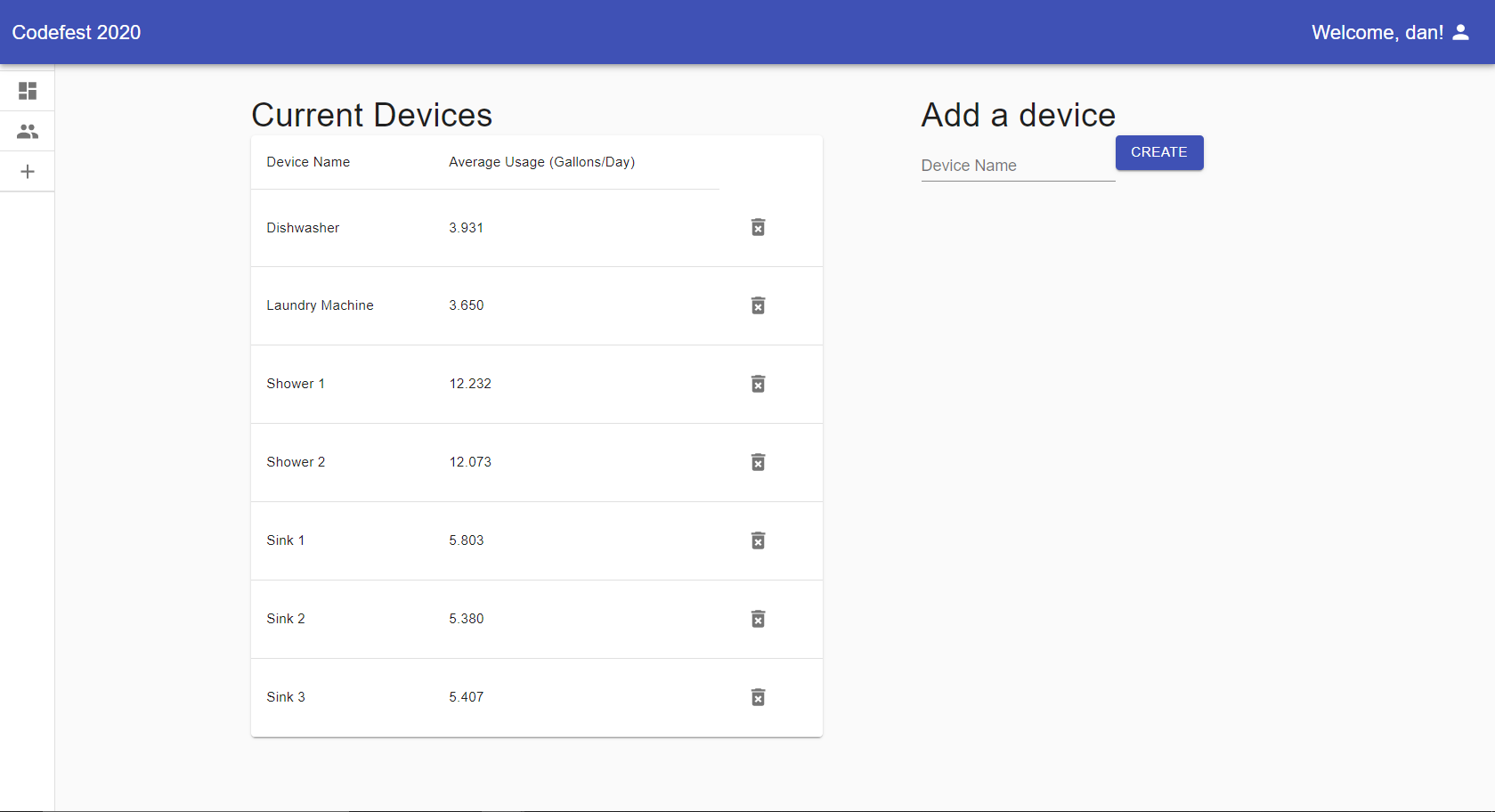Image resolution: width=1495 pixels, height=812 pixels.
Task: Open the user account icon
Action: (x=1460, y=32)
